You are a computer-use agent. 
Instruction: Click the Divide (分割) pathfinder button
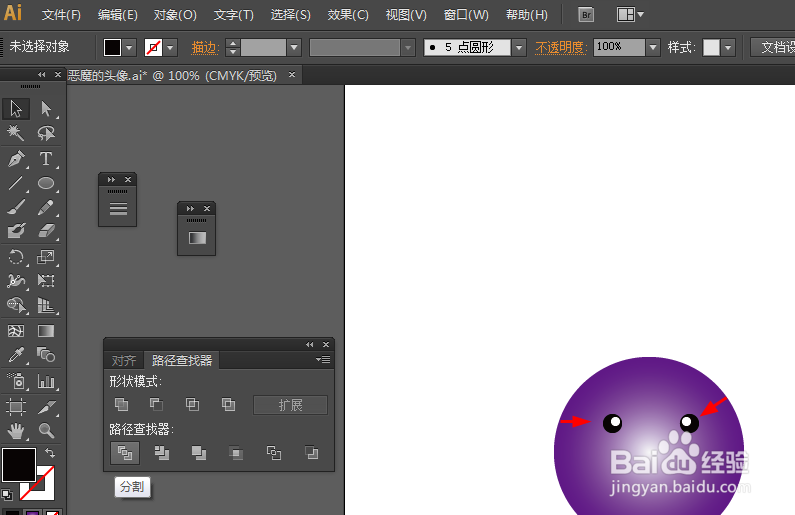click(125, 453)
